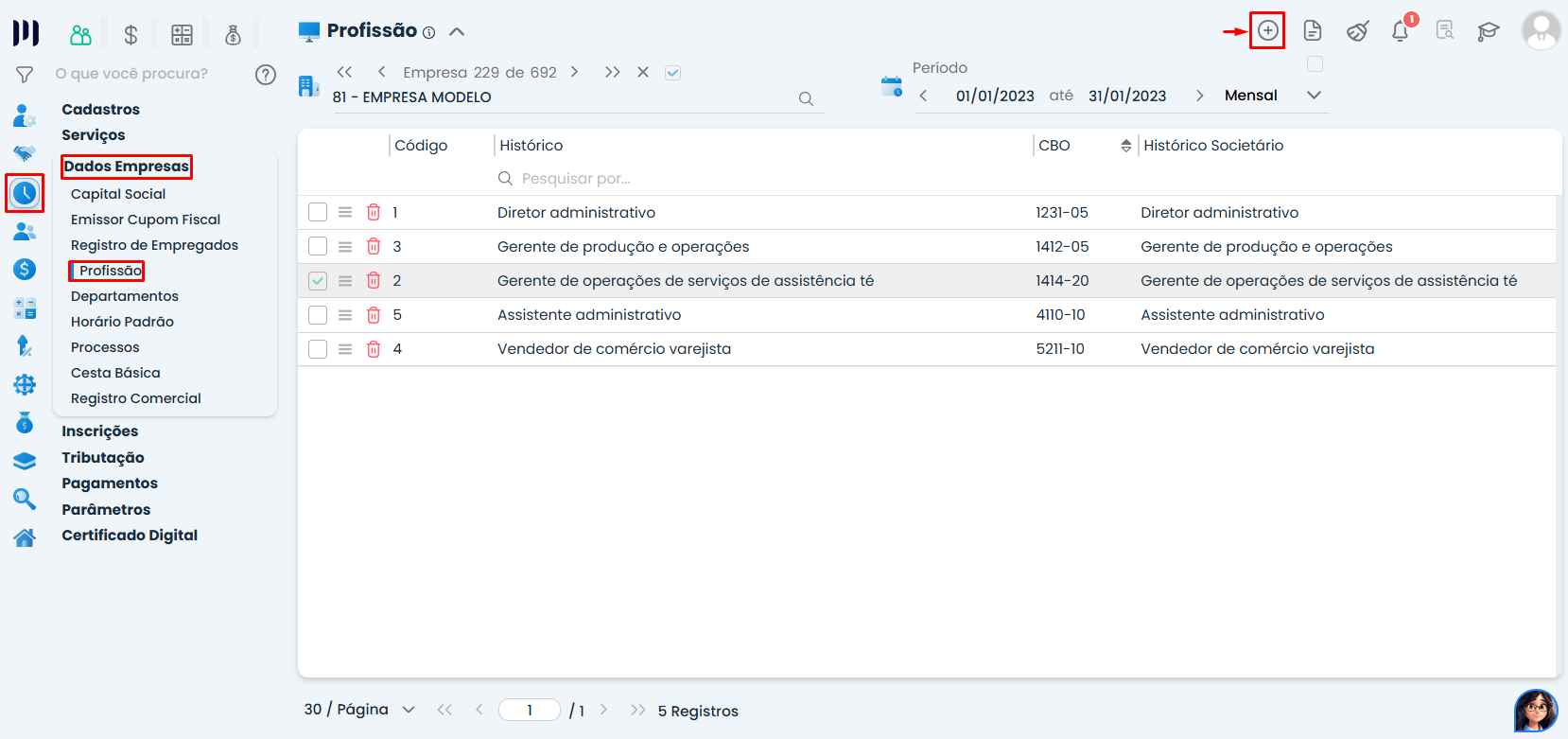Expand the Mensal period dropdown
Screen dimensions: 1568x739
[1314, 96]
